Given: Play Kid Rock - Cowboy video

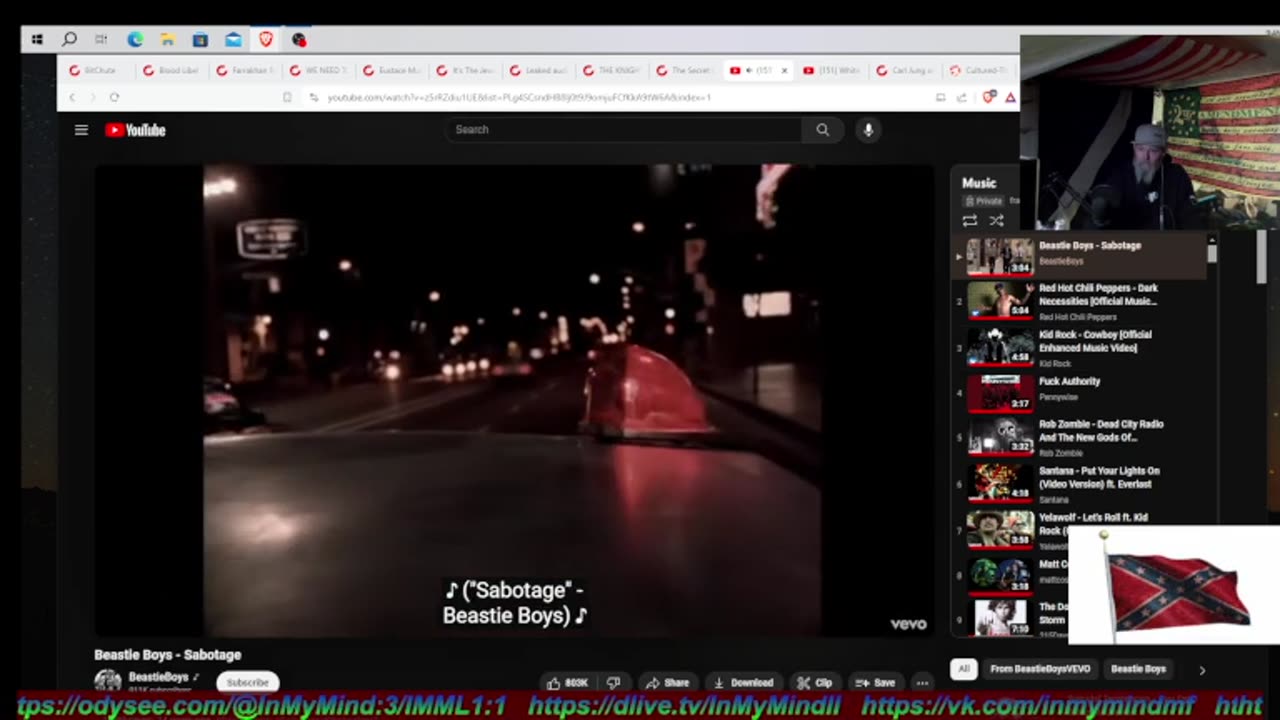Looking at the screenshot, I should tap(1082, 348).
